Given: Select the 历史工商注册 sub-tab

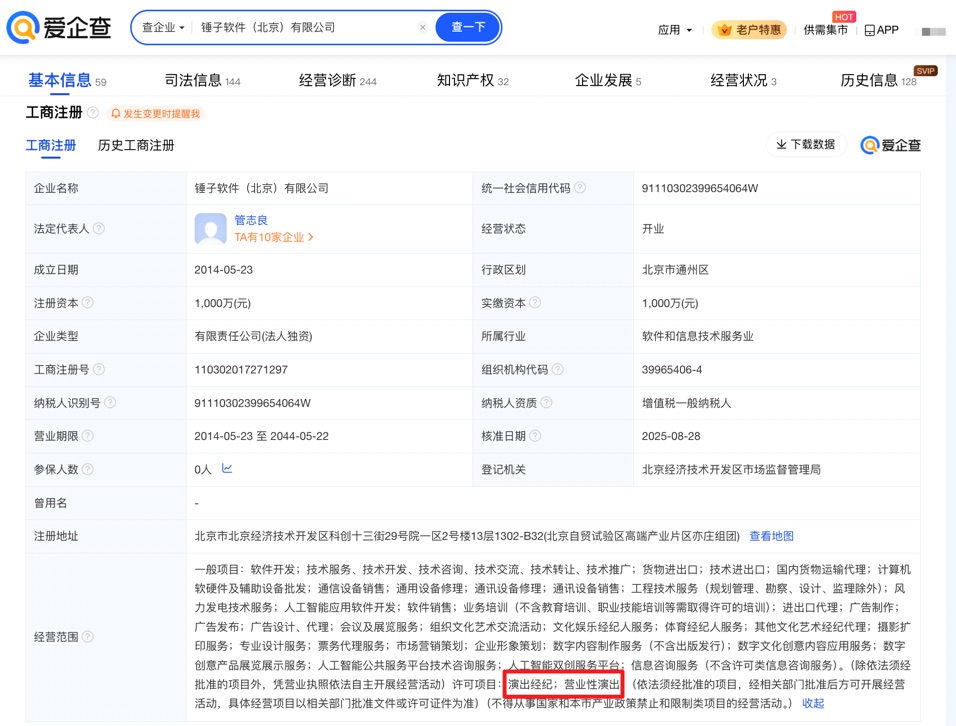Looking at the screenshot, I should point(136,146).
